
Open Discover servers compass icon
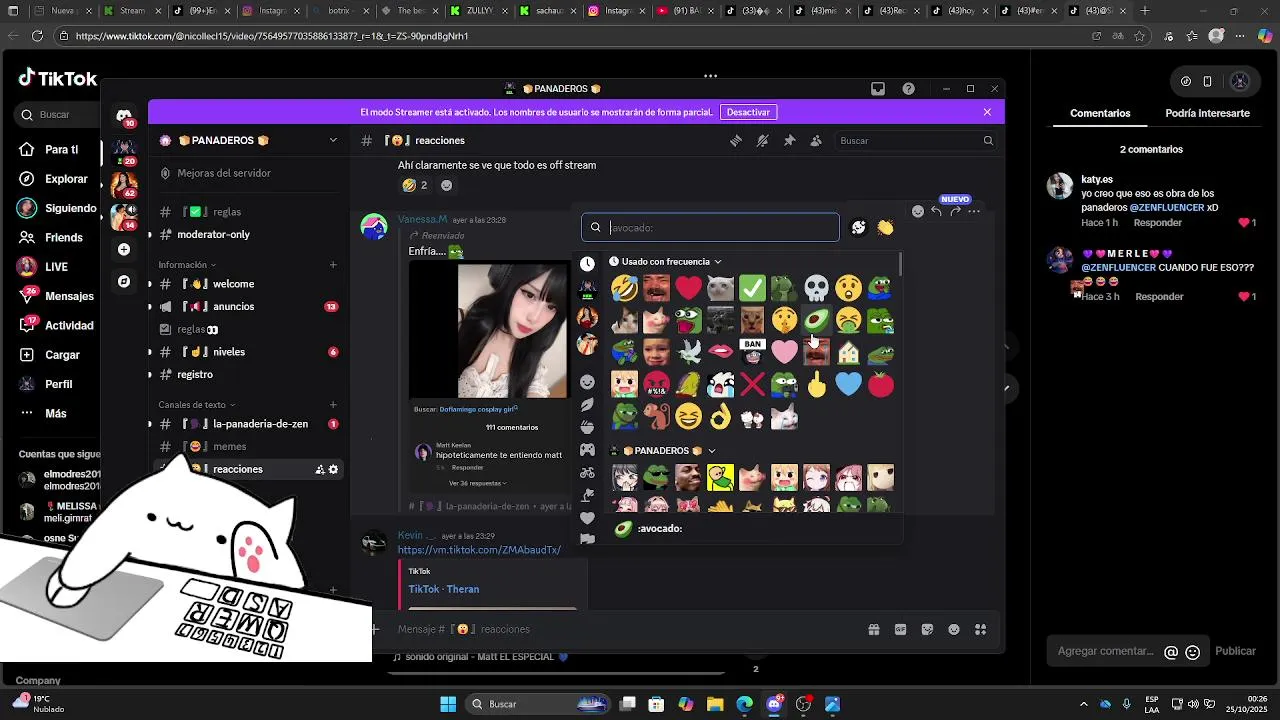click(124, 281)
